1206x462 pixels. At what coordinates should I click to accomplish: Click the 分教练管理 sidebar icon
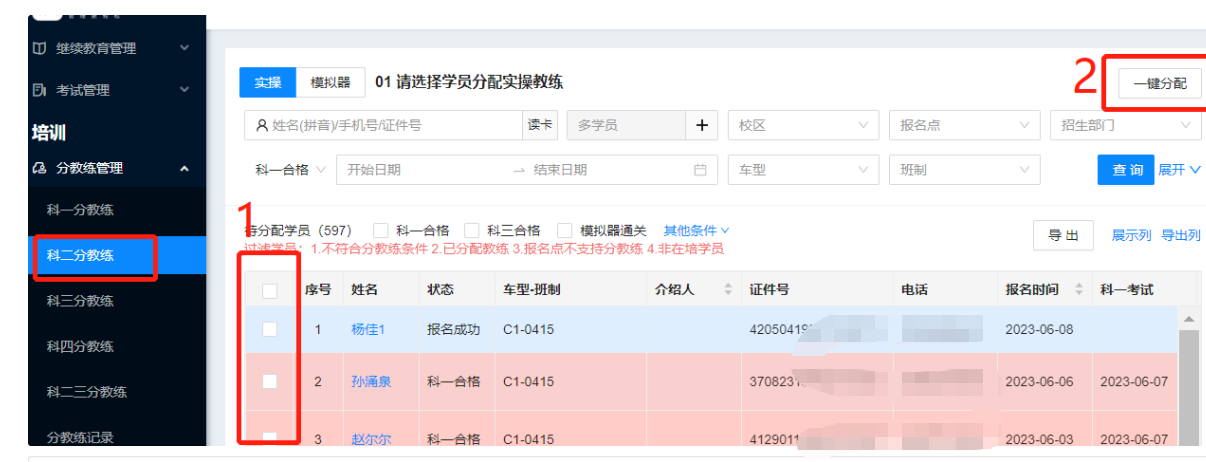tap(39, 168)
